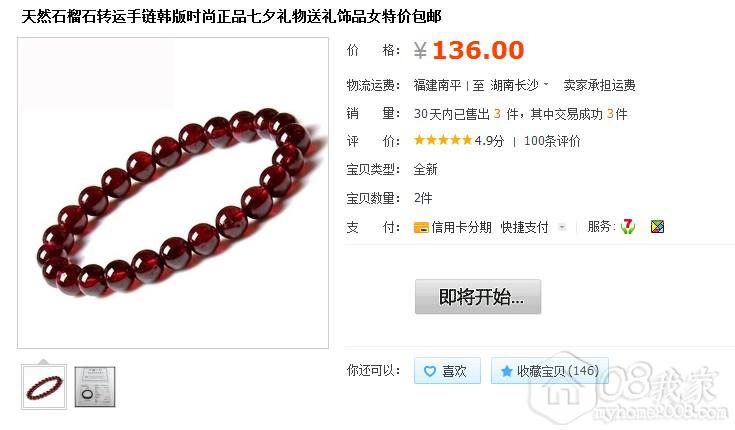Screen dimensions: 735x430
Task: Click the 7-day return service icon
Action: tap(628, 227)
